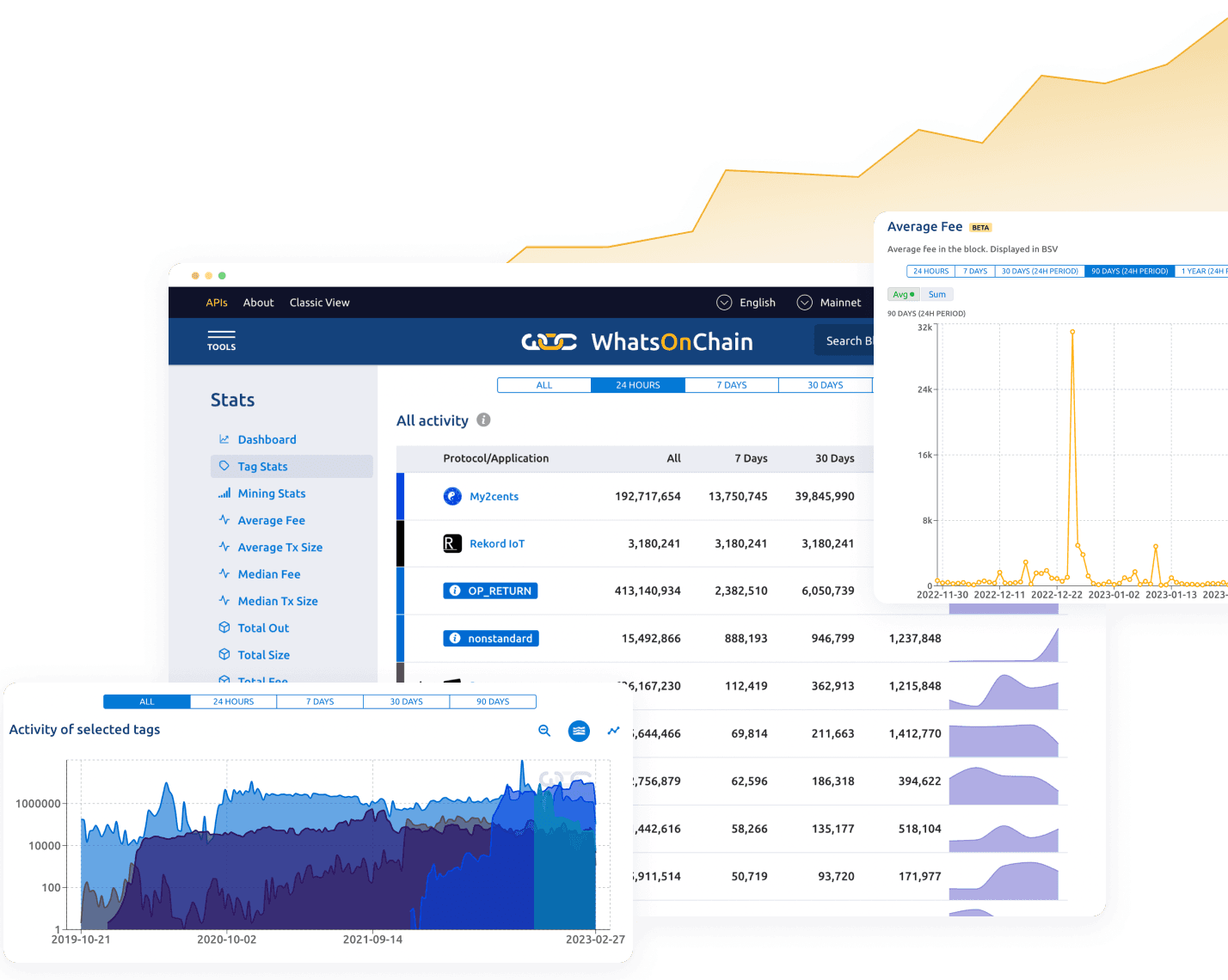Open the About menu item
The image size is (1228, 980).
click(258, 303)
